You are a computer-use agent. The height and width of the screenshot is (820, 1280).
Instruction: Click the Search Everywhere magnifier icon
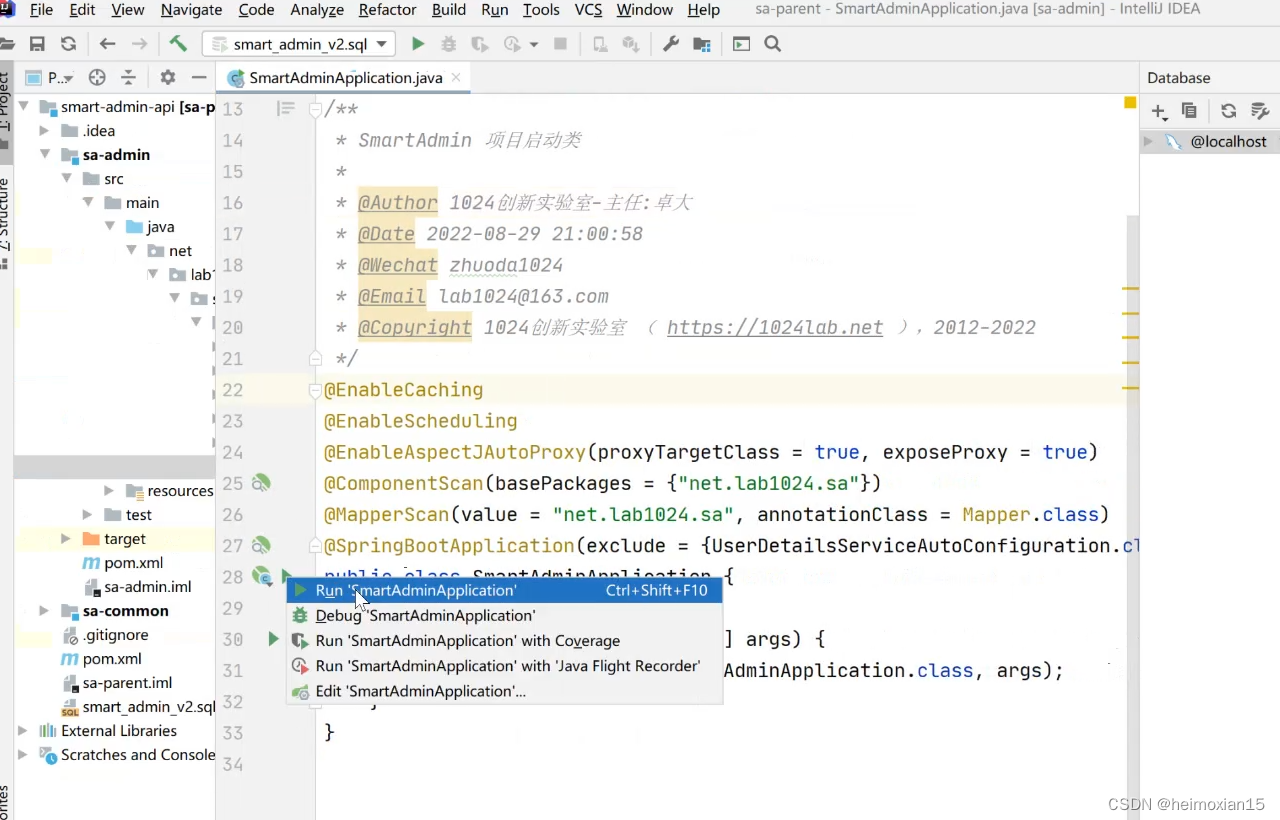click(x=772, y=44)
